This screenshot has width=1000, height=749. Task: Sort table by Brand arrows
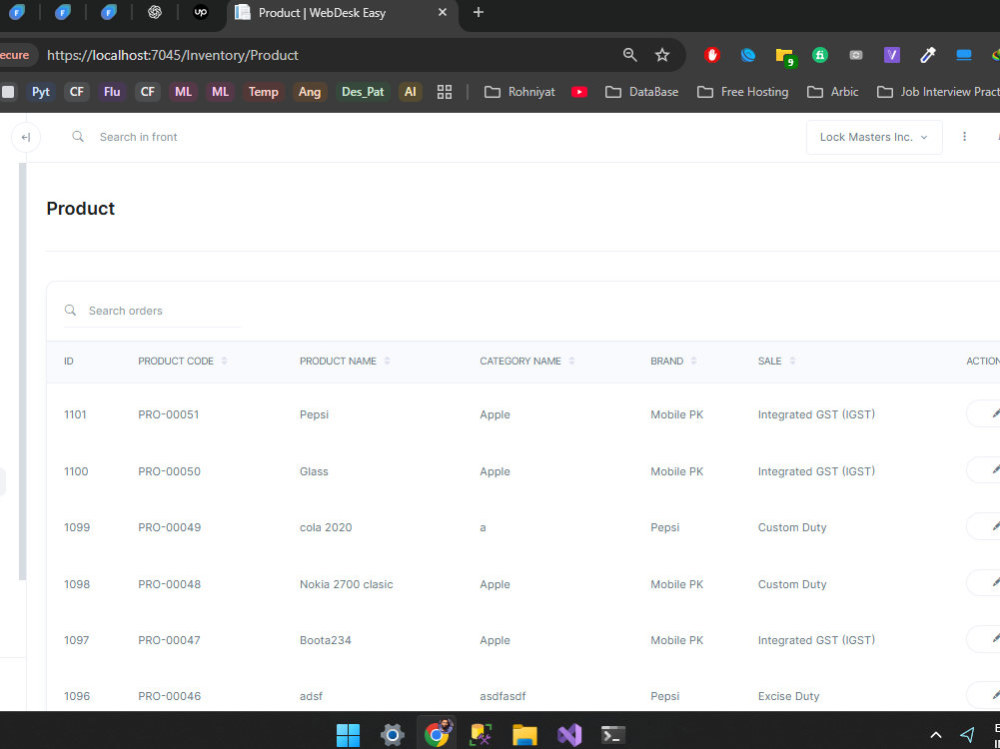point(693,361)
